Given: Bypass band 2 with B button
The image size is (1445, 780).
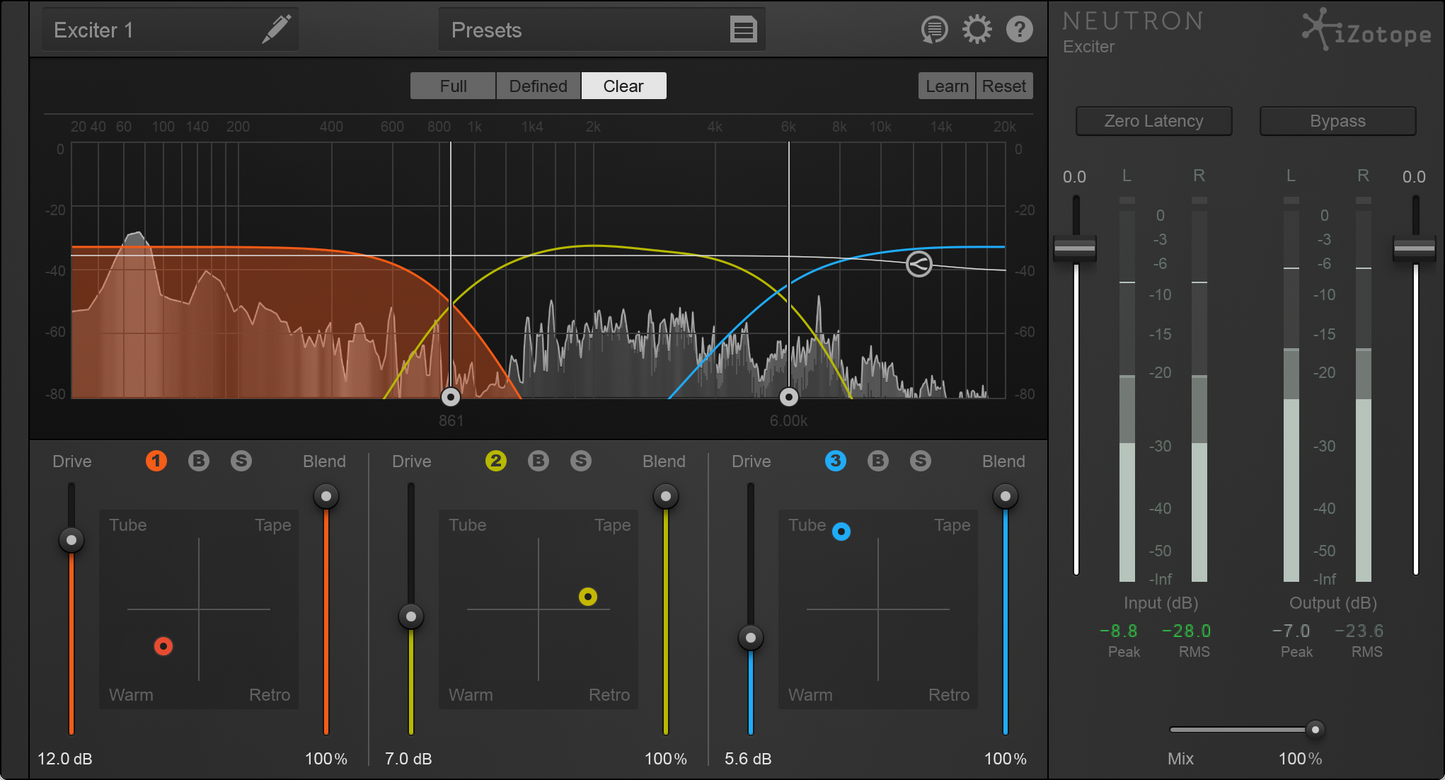Looking at the screenshot, I should click(x=538, y=461).
